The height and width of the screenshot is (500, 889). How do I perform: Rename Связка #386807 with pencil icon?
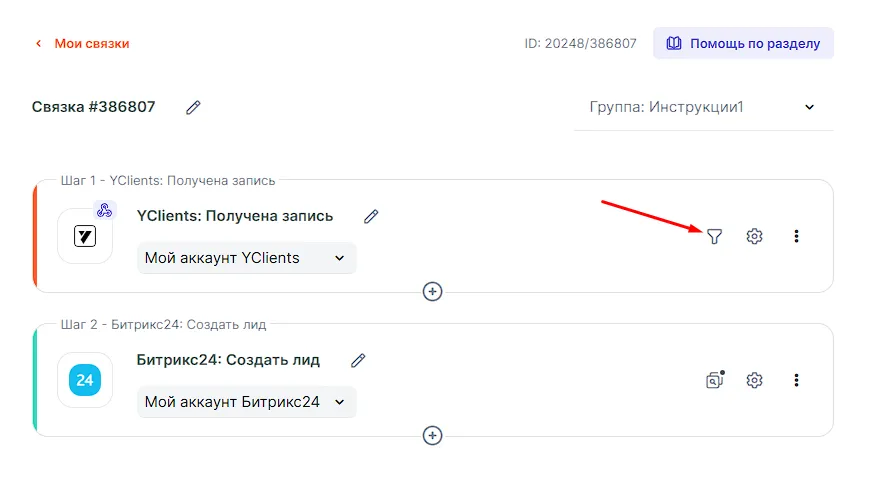(193, 107)
